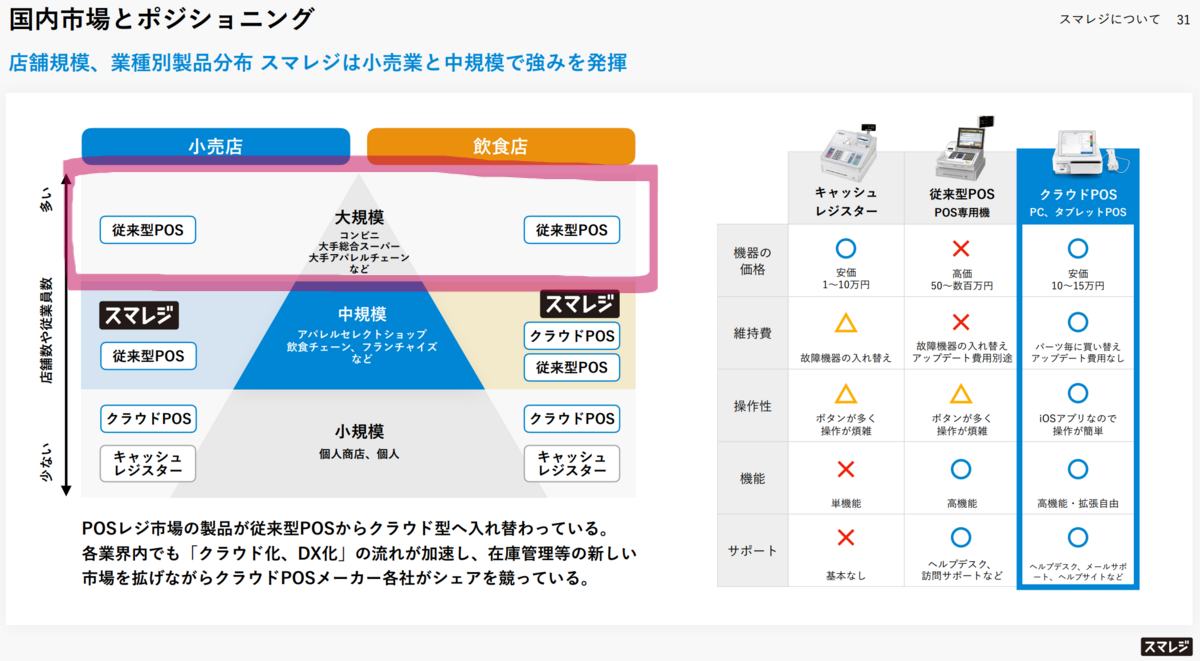Click the text "基本なし"
1200x661 pixels.
(846, 575)
